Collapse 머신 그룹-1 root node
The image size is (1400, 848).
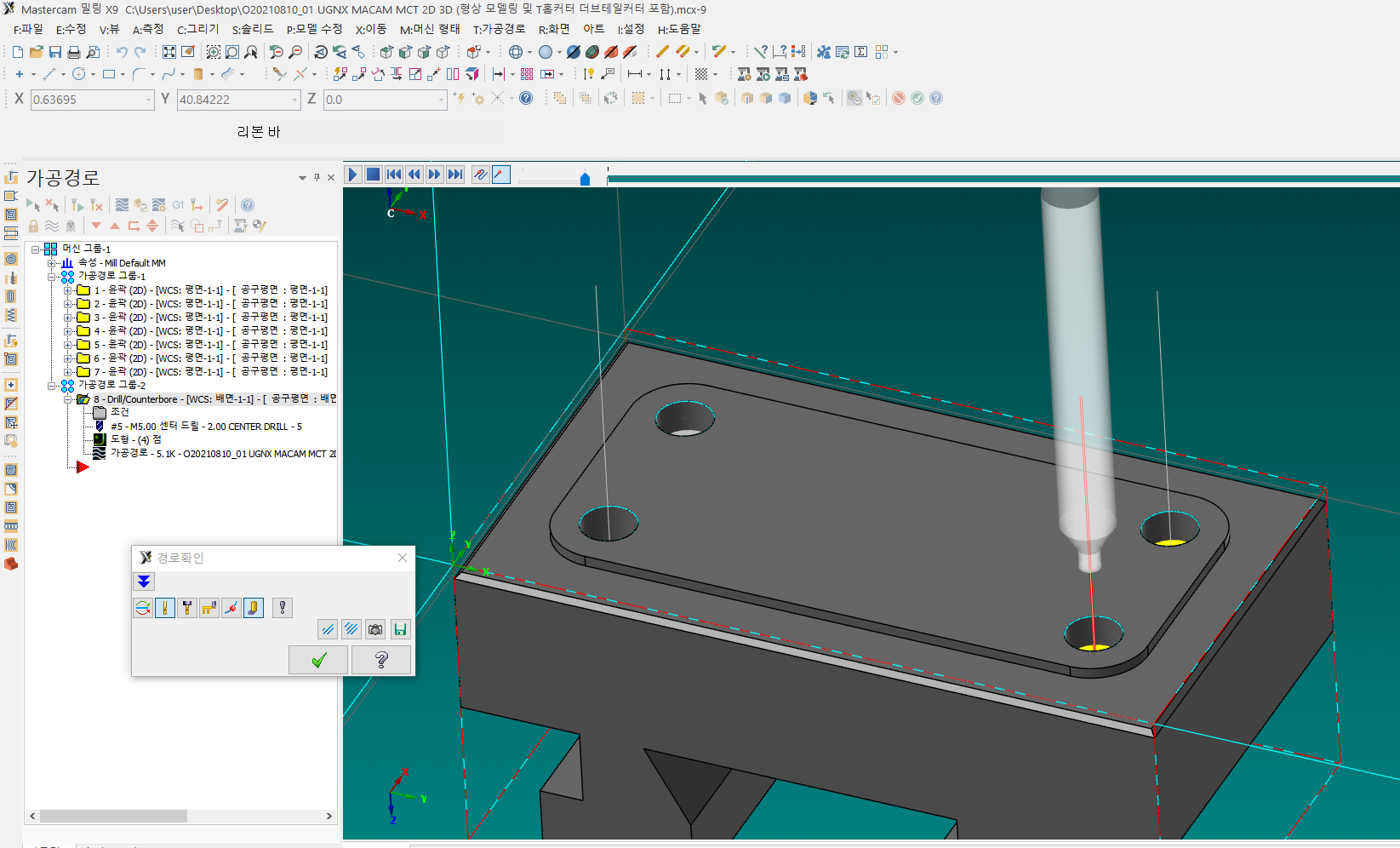tap(36, 249)
